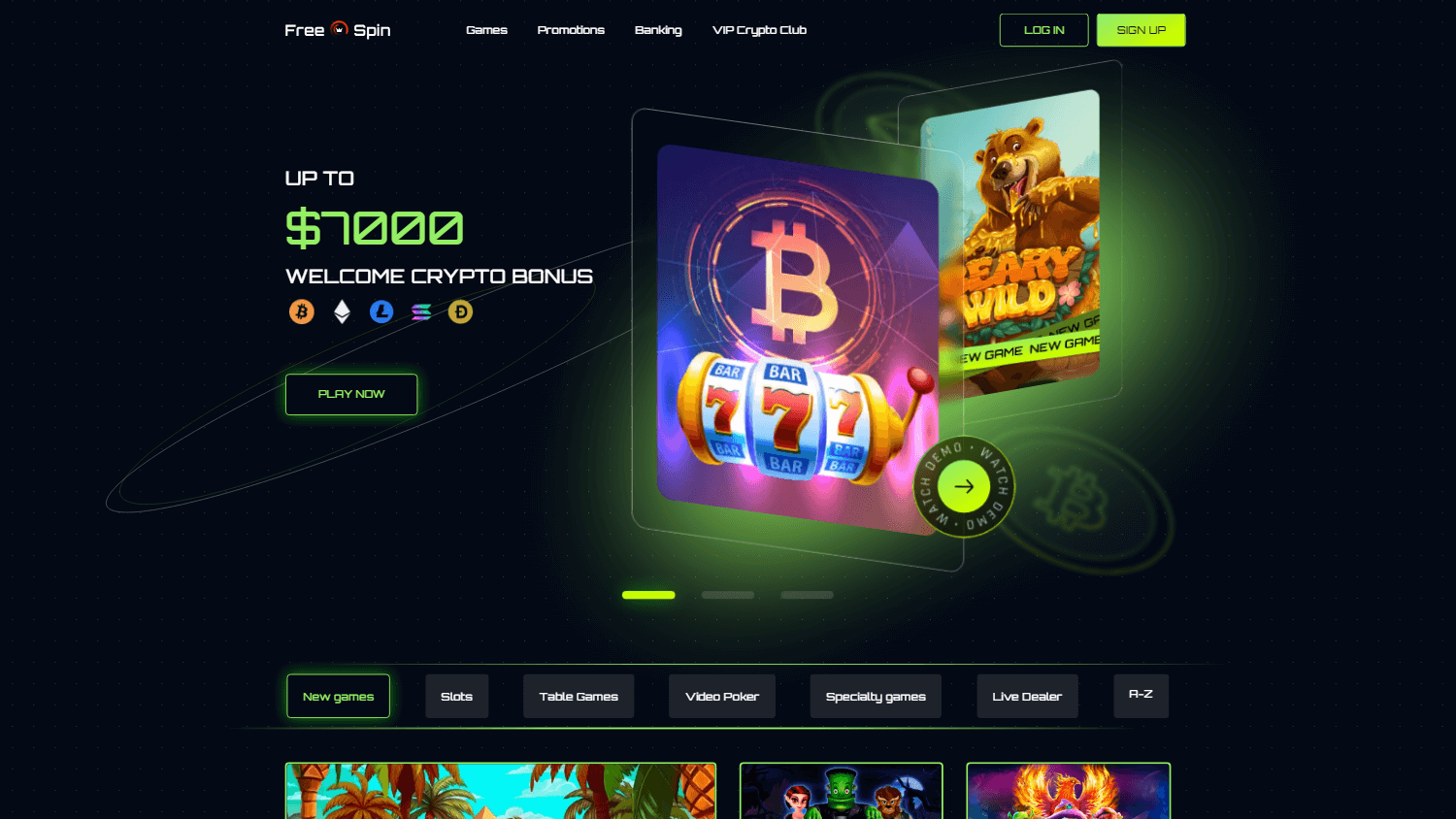Click the Litecoin blue icon
The image size is (1456, 819).
point(381,311)
